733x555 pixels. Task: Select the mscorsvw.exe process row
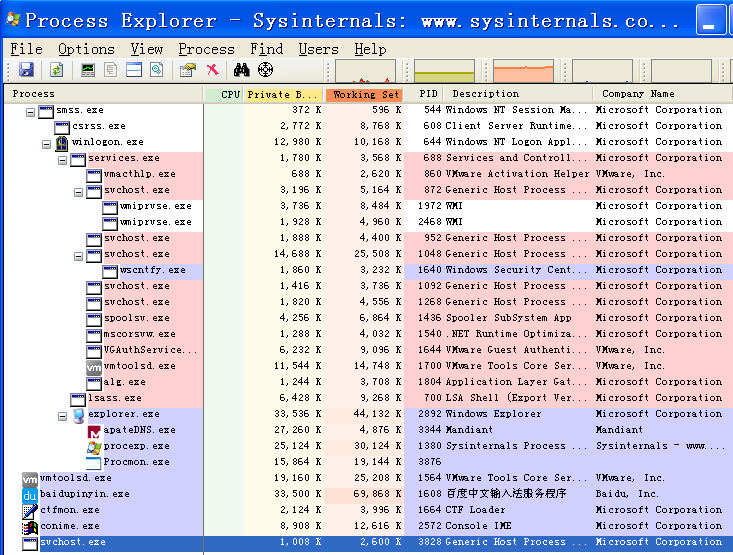coord(368,334)
